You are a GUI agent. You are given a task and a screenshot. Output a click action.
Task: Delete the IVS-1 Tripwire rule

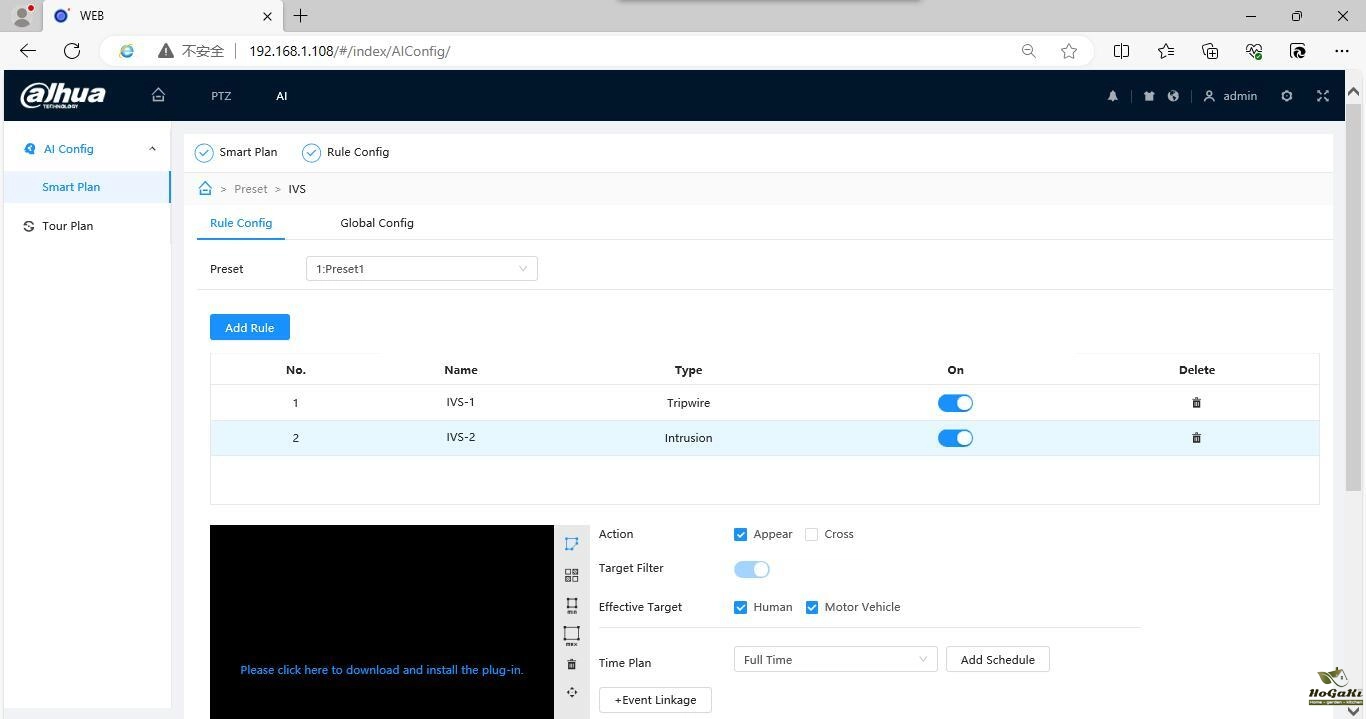(x=1196, y=403)
